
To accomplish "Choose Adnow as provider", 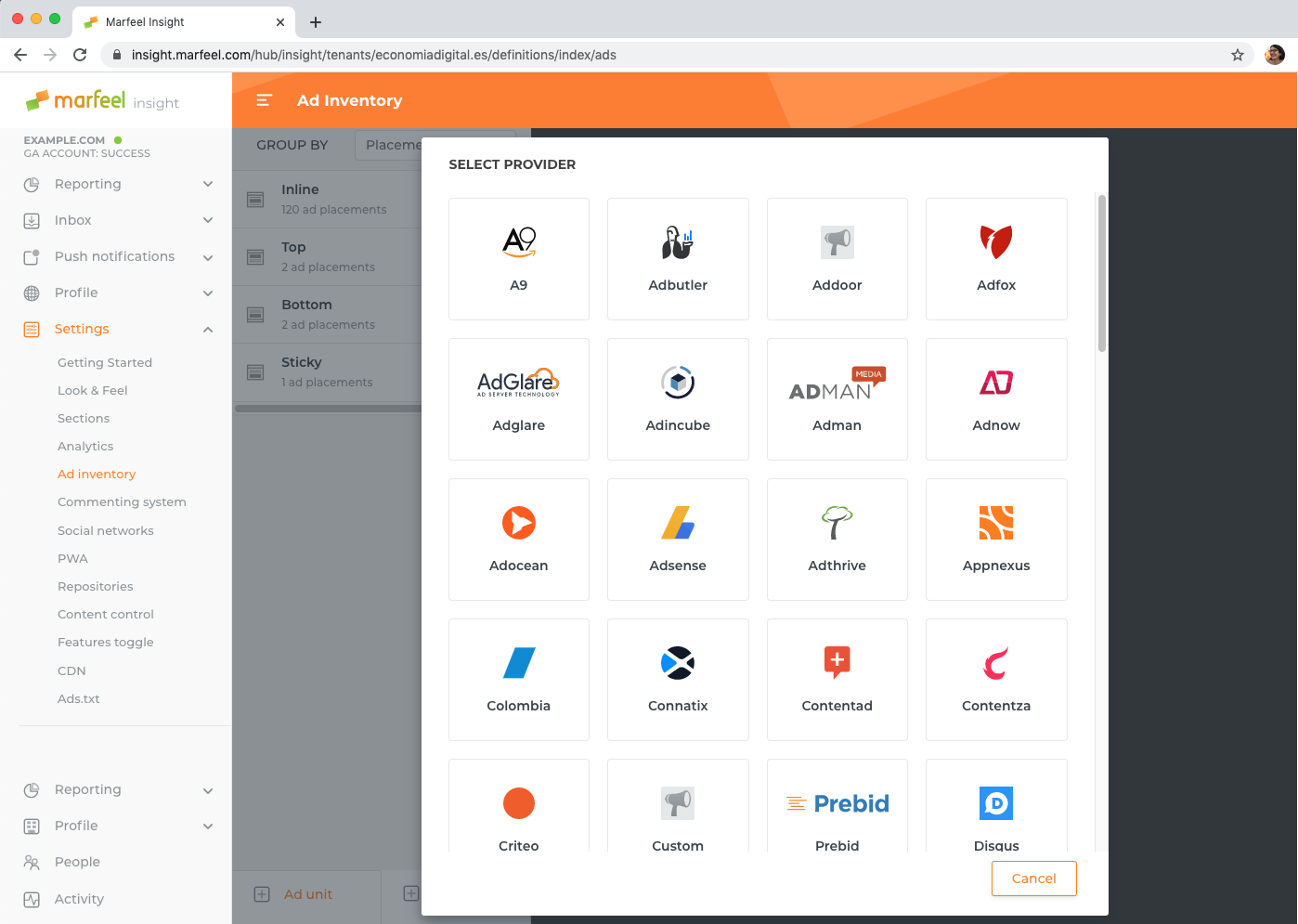I will click(x=996, y=399).
